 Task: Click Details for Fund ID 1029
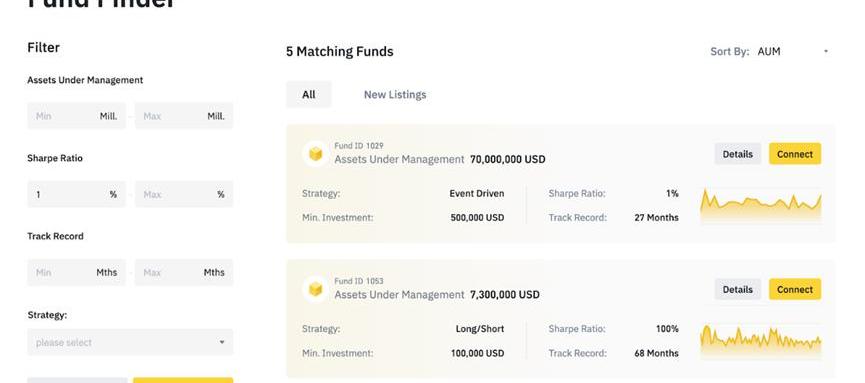point(738,154)
